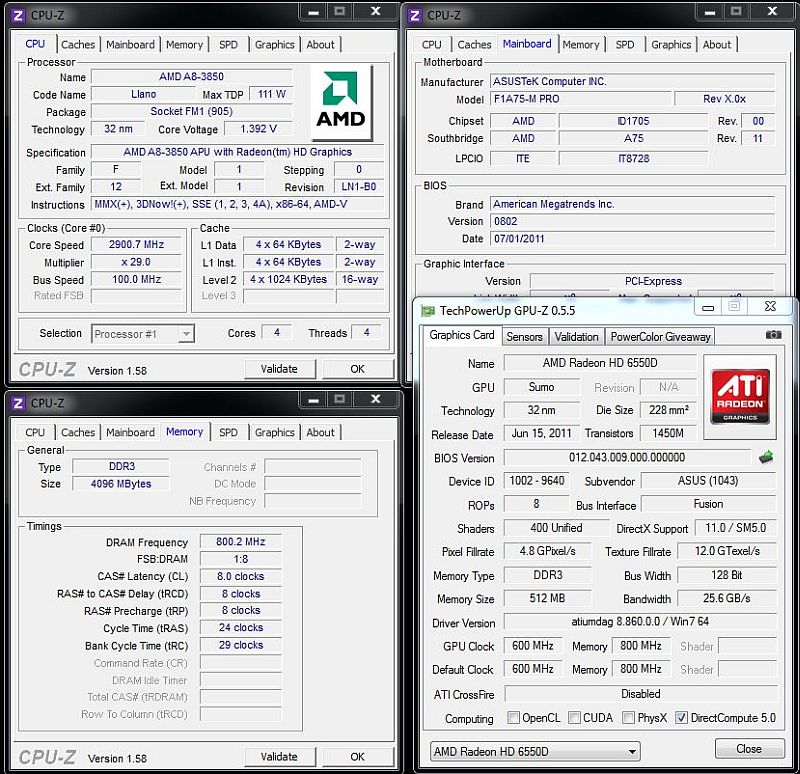Open Graphics tab in the CPU window
This screenshot has height=774, width=800.
coord(274,45)
